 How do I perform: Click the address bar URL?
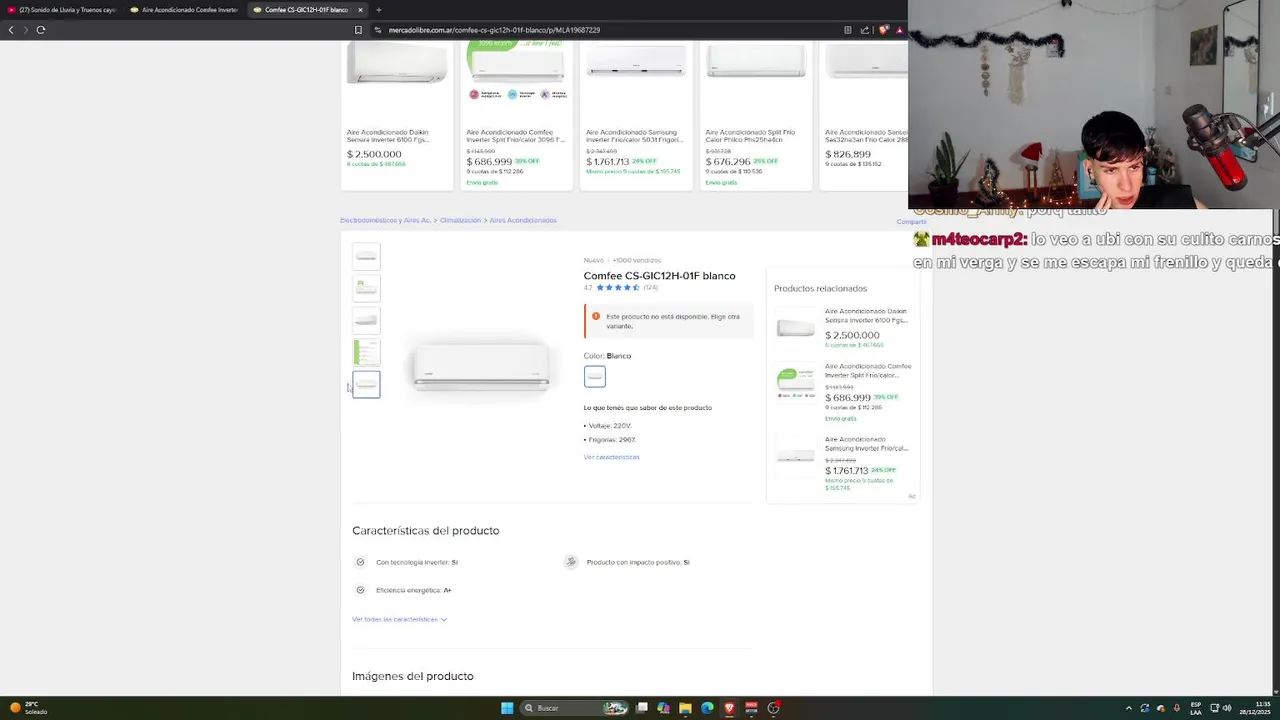coord(494,30)
